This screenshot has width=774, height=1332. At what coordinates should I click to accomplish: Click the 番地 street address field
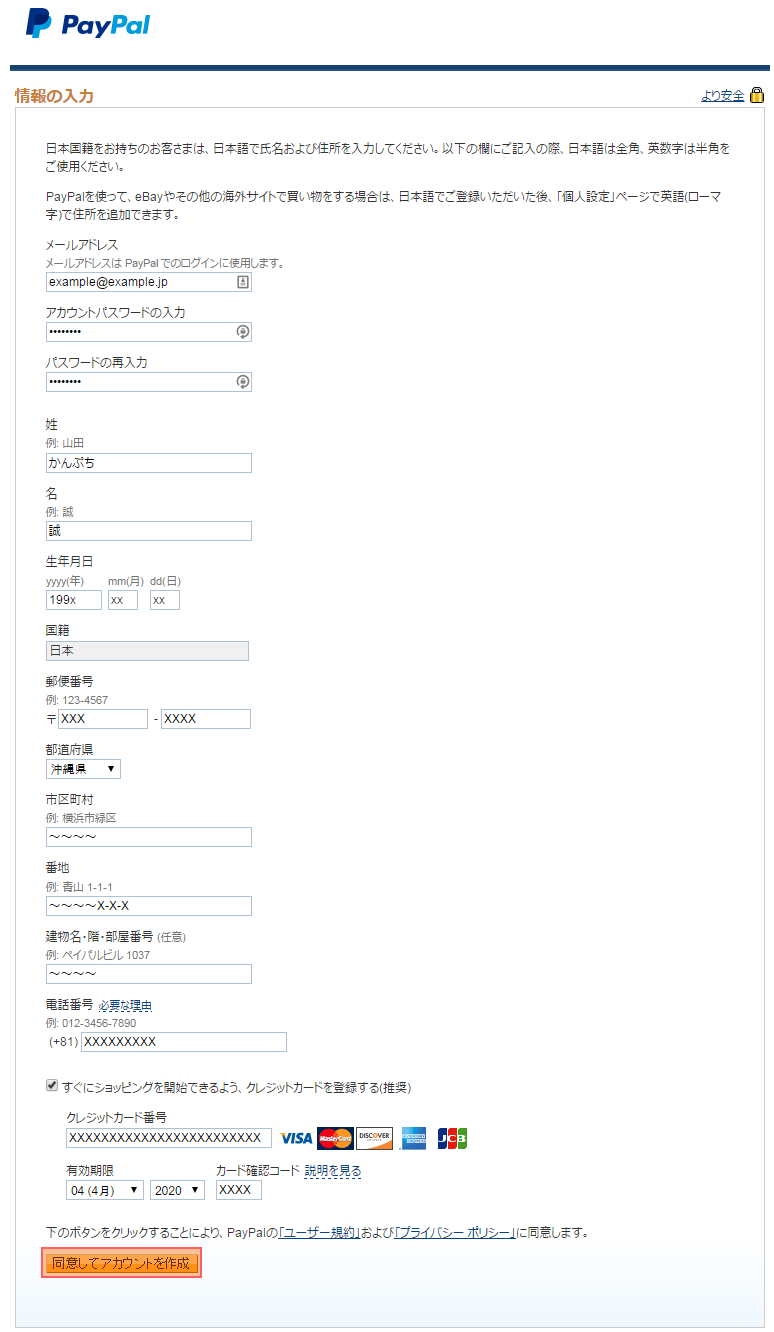coord(149,906)
